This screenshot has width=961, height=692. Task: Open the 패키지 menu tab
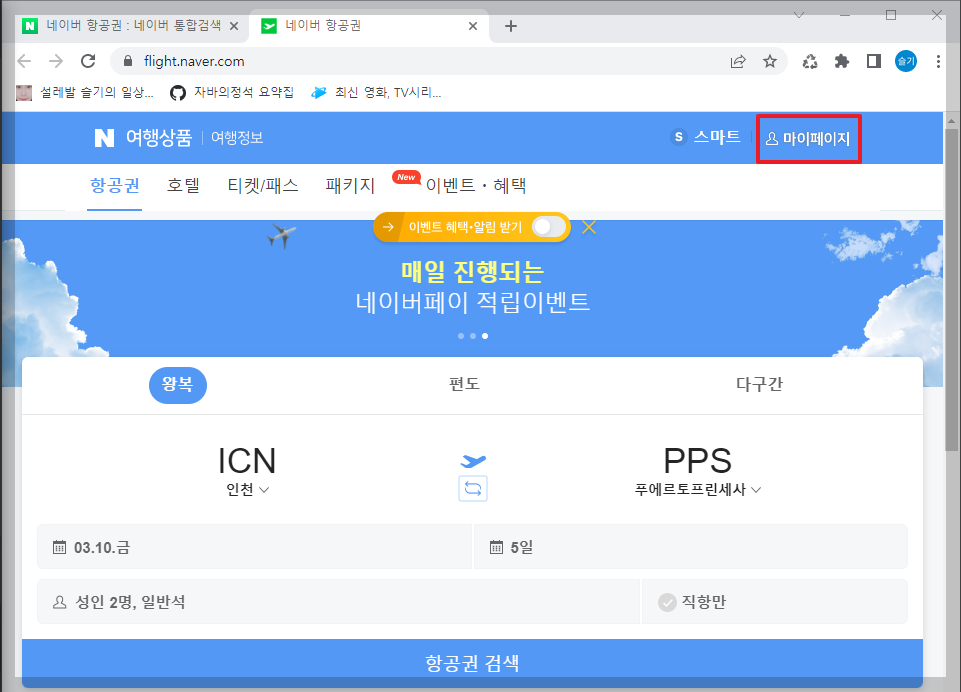350,185
